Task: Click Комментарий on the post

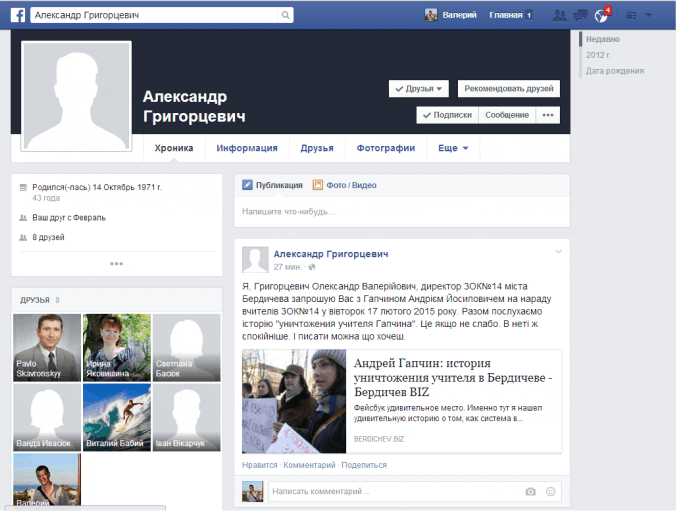Action: [x=309, y=465]
